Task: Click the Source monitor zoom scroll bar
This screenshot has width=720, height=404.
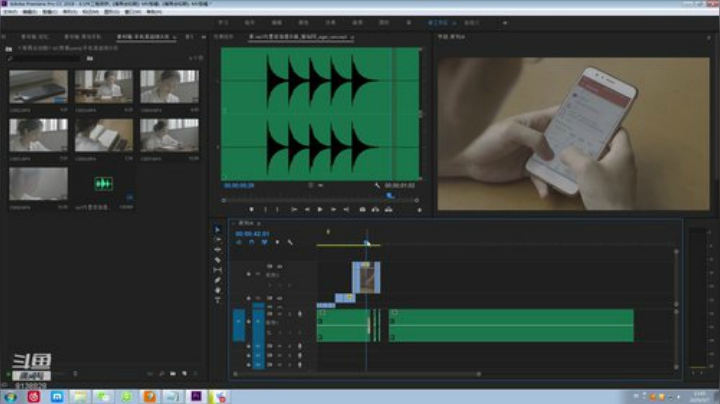Action: point(320,201)
